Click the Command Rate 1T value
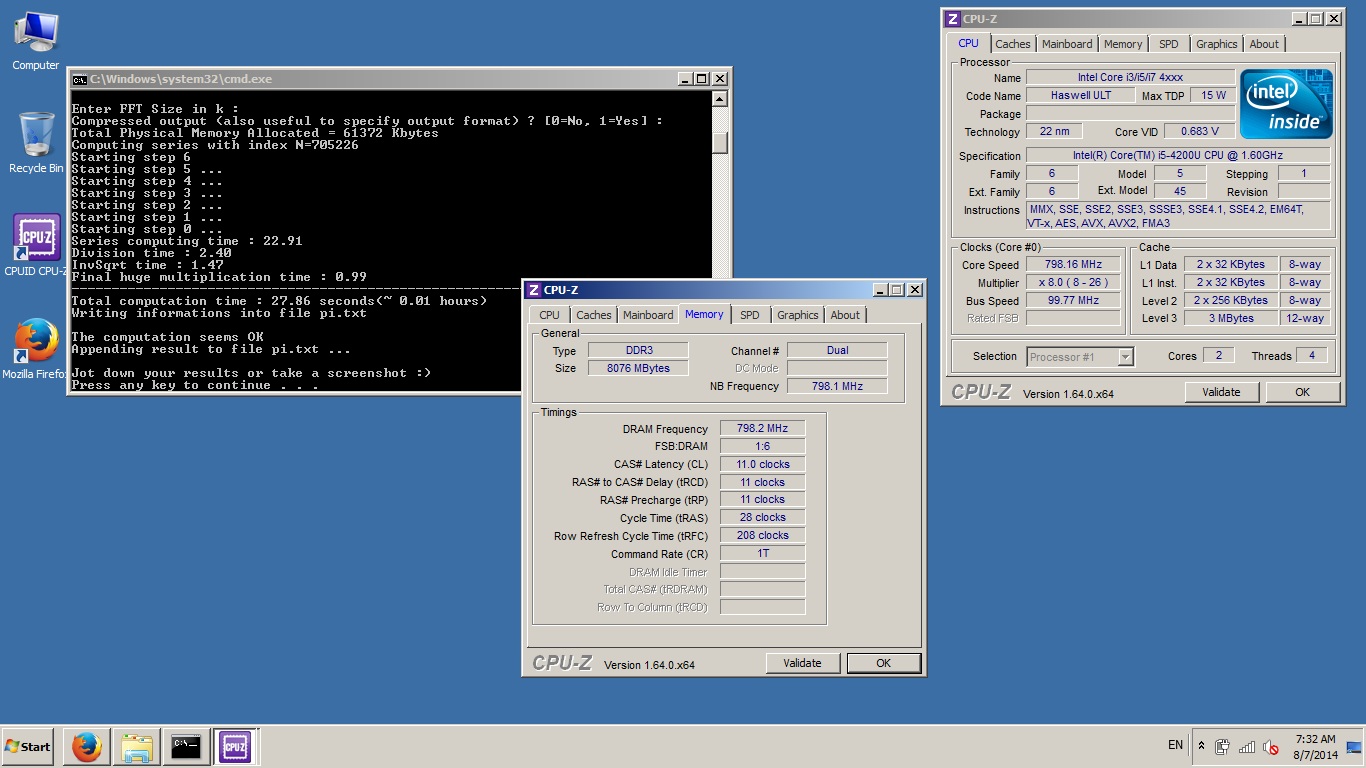 (x=762, y=553)
